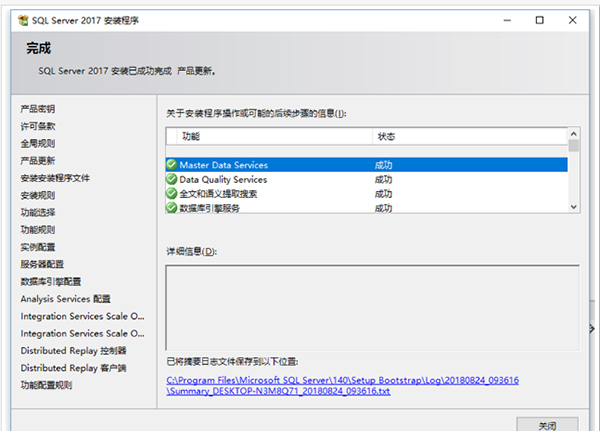Click the 关闭 button

click(x=547, y=426)
